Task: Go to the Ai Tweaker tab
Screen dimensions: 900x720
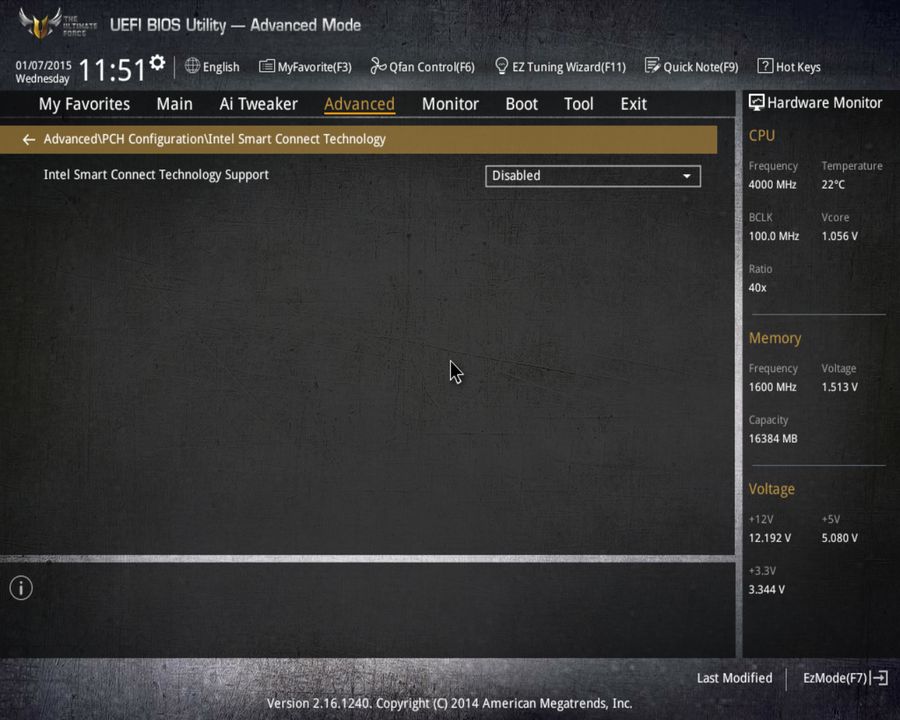Action: (258, 104)
